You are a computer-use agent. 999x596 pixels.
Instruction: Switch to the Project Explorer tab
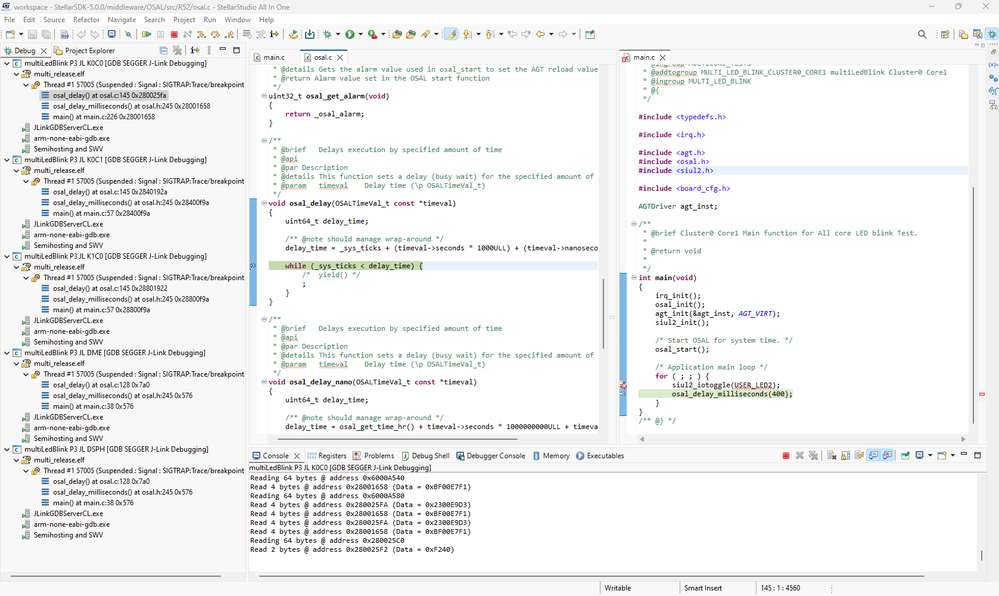pos(88,50)
